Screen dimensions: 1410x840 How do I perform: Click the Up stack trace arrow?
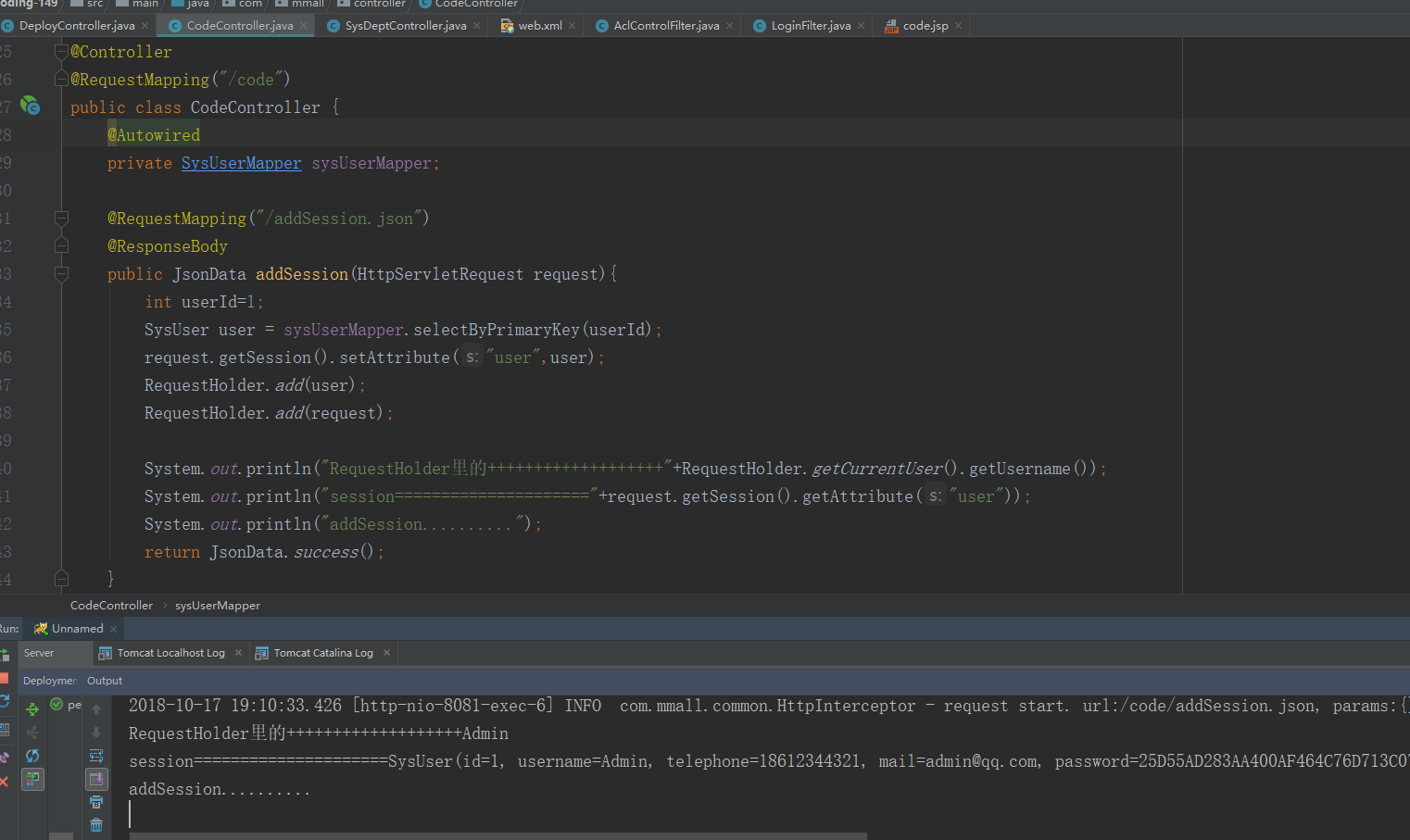click(96, 709)
